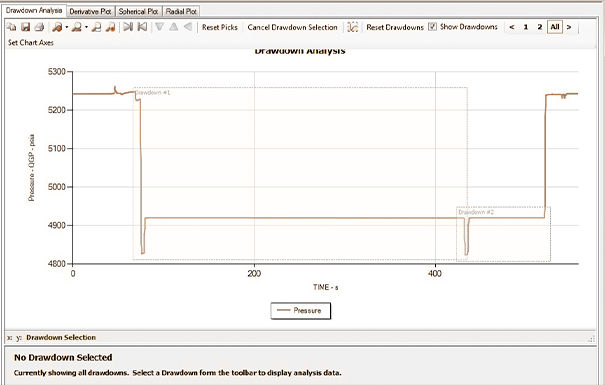Click the first zoom magnifier icon
Viewport: 605px width, 385px height.
click(57, 27)
